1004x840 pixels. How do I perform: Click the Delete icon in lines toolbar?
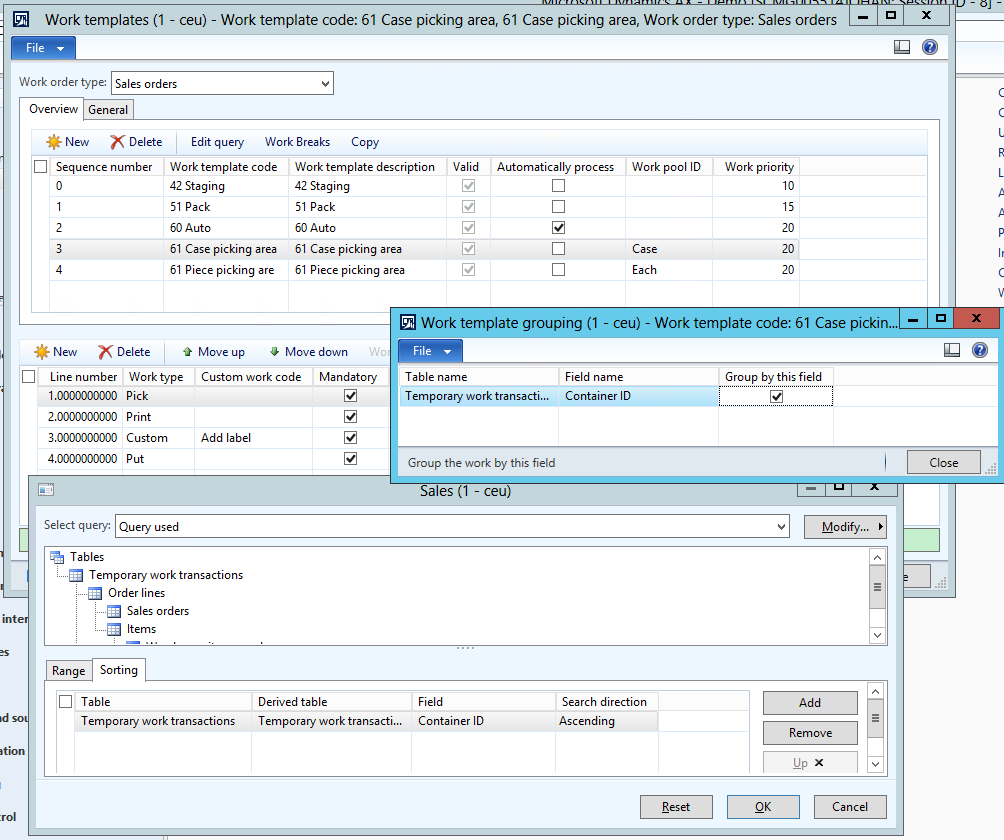click(x=106, y=352)
